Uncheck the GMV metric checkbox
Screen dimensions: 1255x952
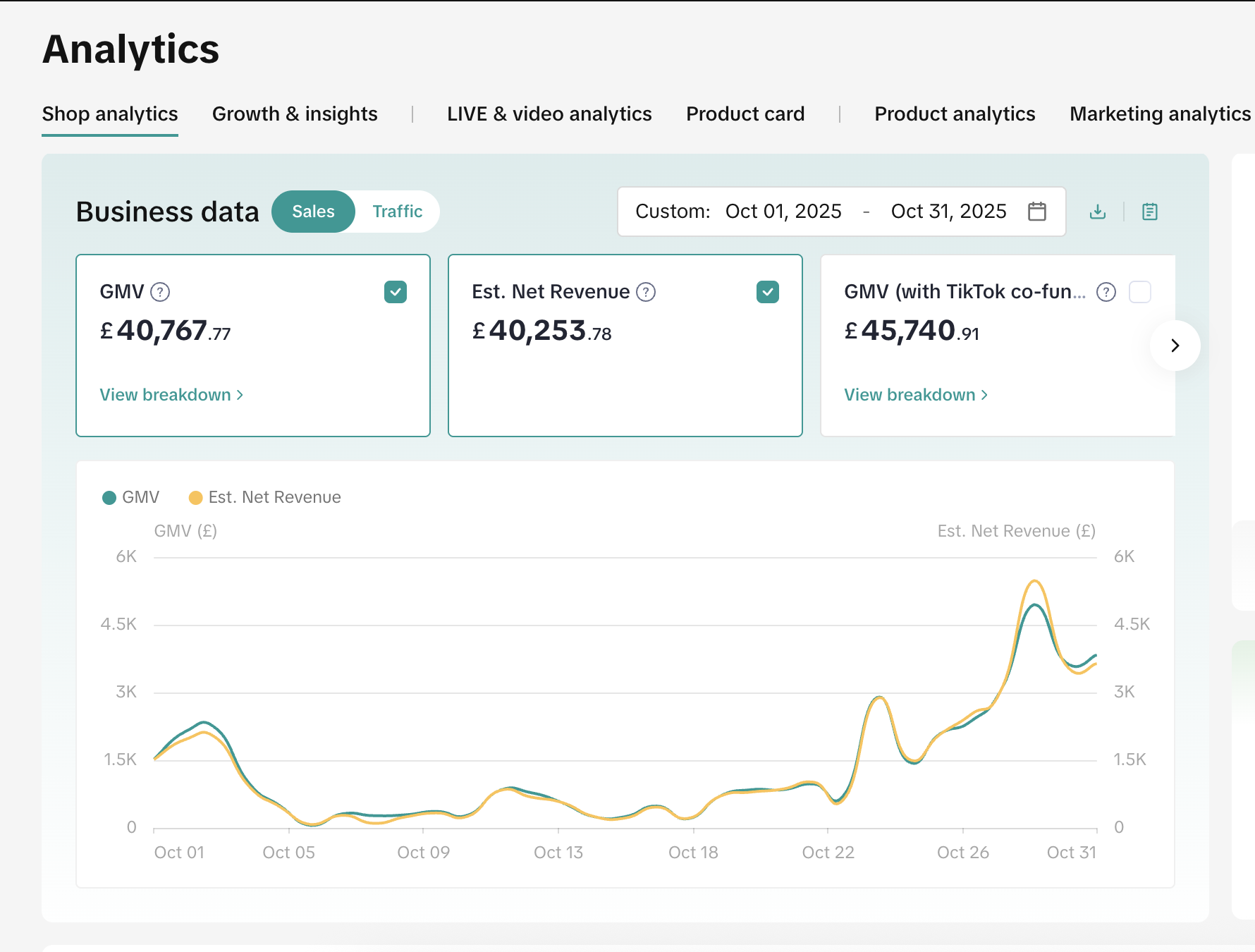click(396, 291)
